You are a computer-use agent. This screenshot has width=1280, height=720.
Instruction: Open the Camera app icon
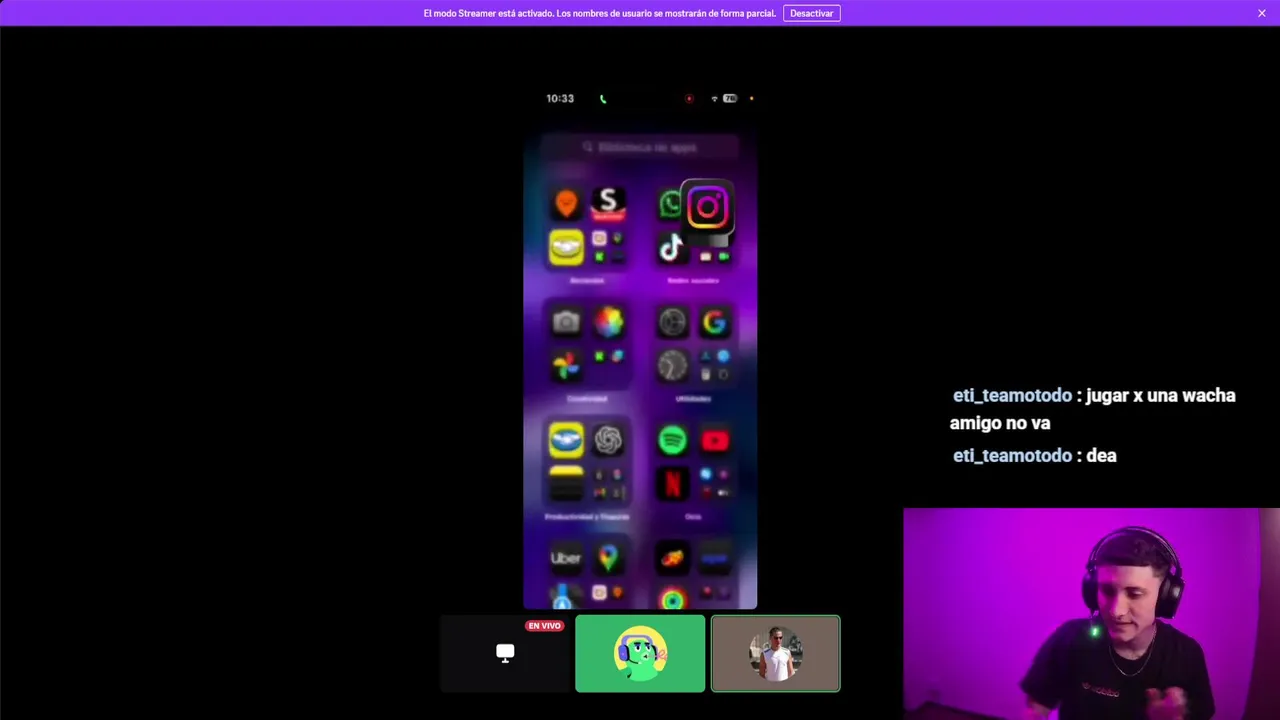pos(566,322)
